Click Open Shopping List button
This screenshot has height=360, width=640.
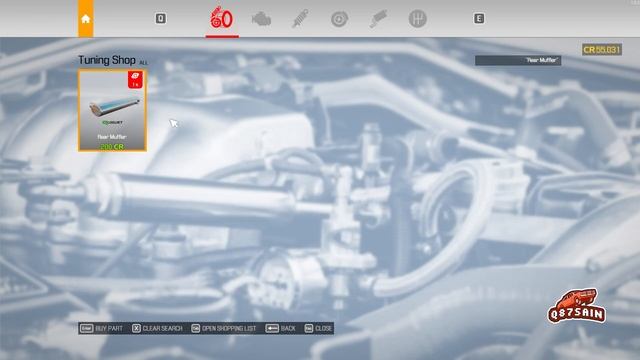tap(224, 328)
